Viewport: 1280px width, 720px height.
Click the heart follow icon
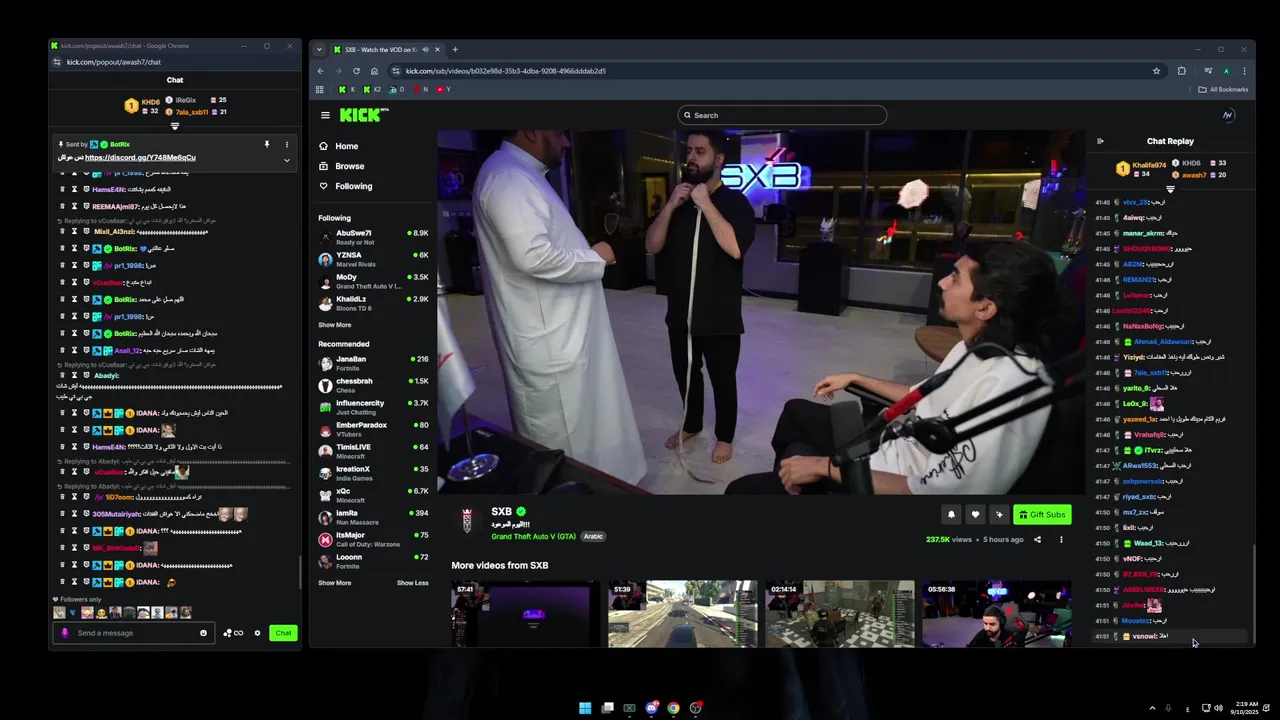975,514
